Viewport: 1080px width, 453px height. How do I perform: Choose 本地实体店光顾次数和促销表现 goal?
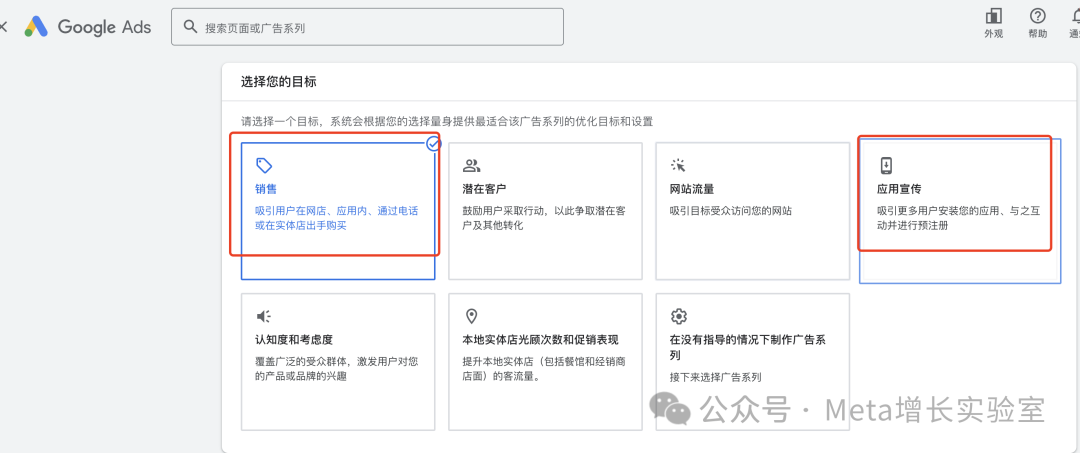tap(544, 360)
